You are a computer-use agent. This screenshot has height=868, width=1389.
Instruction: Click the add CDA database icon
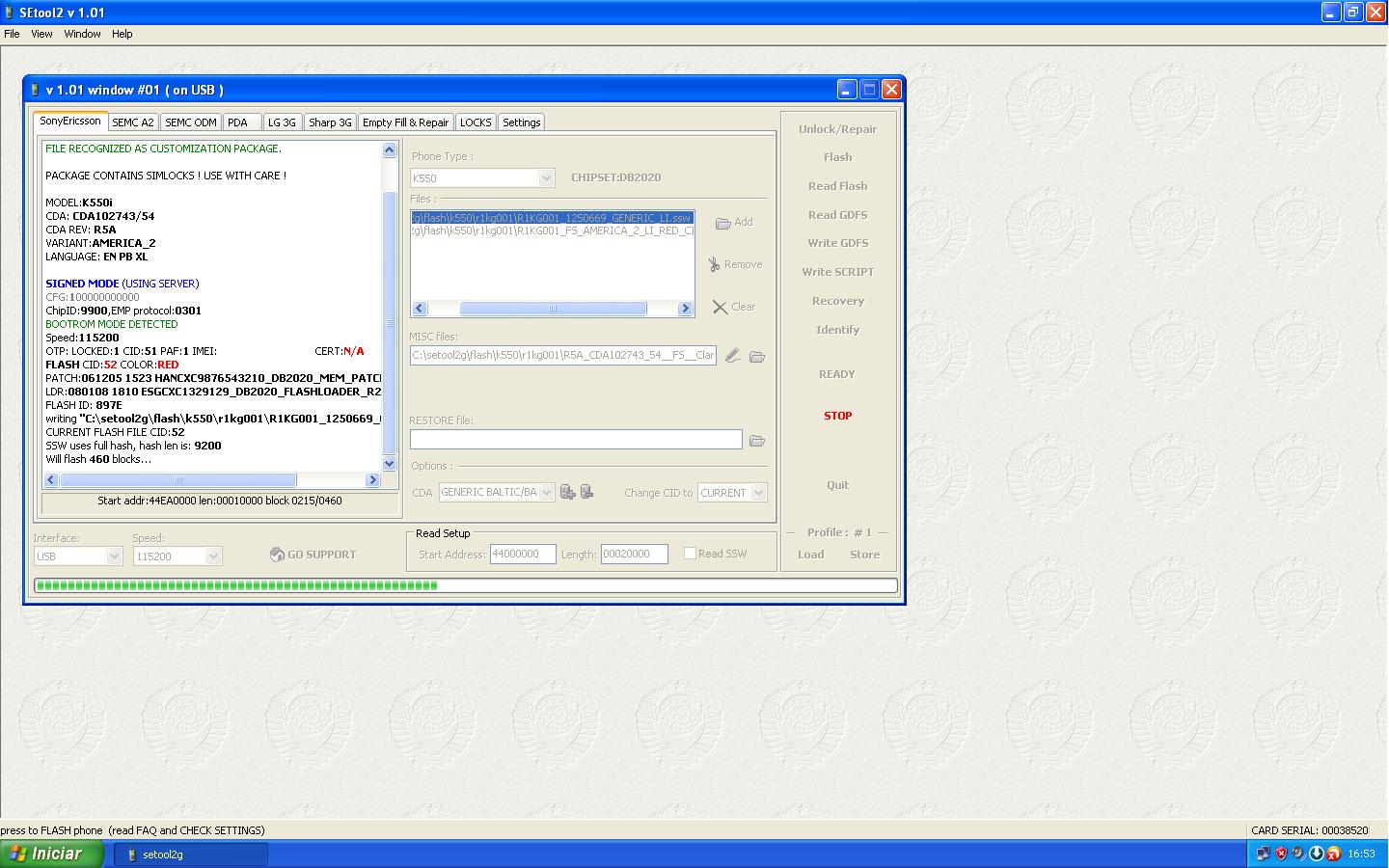[x=568, y=492]
